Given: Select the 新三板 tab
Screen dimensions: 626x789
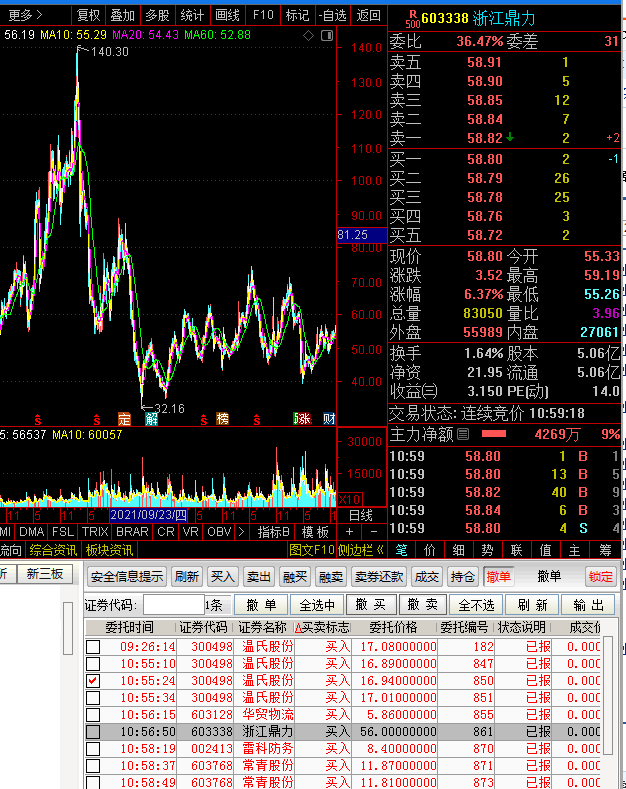Looking at the screenshot, I should pyautogui.click(x=45, y=574).
